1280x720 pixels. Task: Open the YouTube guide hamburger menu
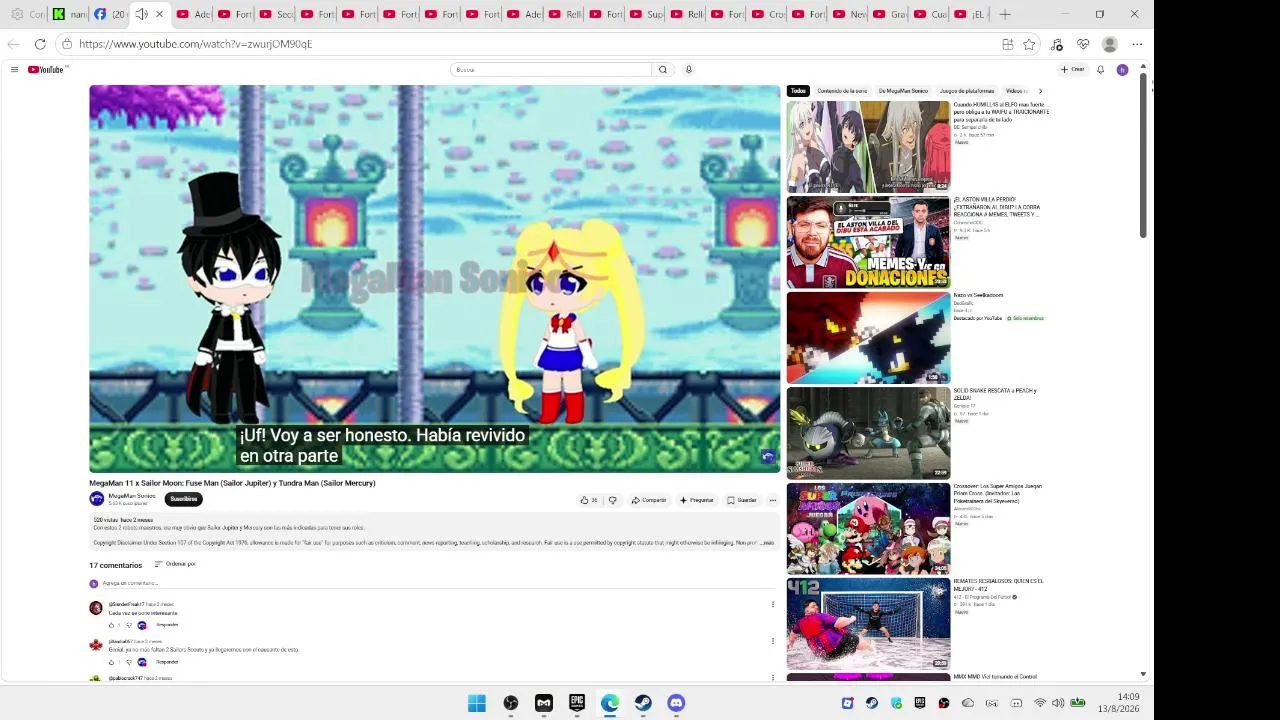14,69
